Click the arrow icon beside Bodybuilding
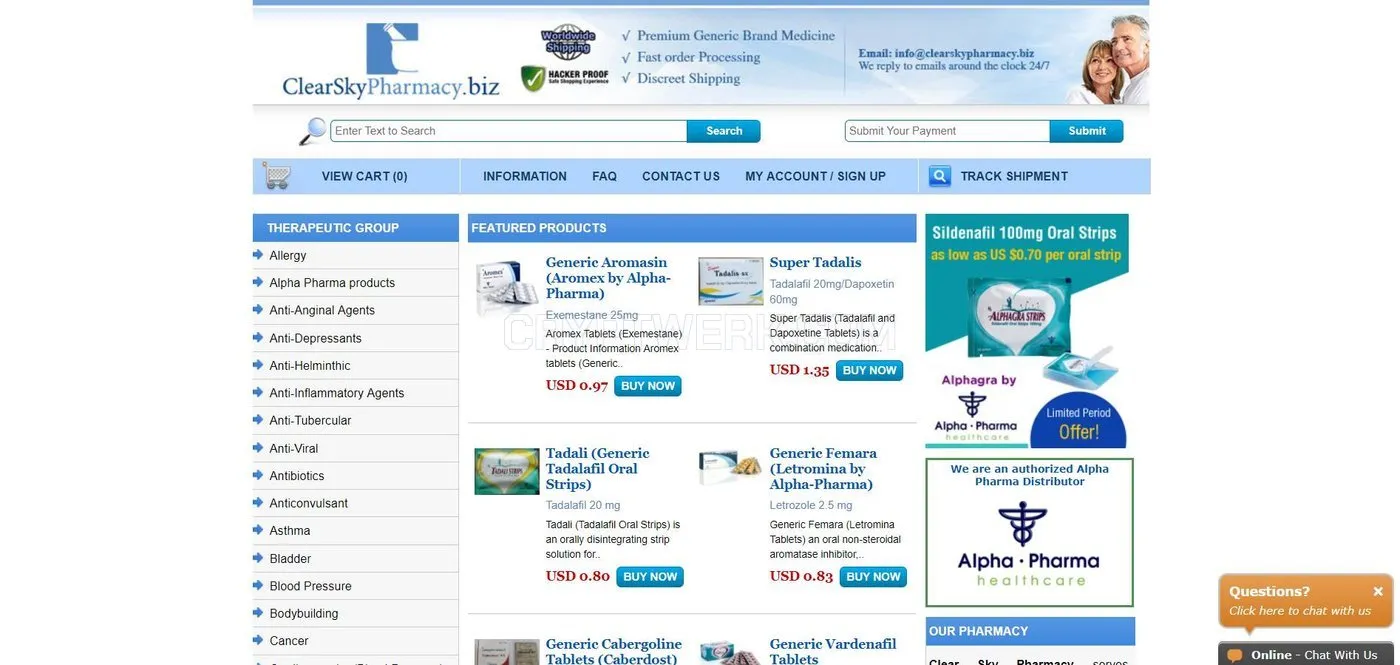The height and width of the screenshot is (665, 1400). coord(259,613)
